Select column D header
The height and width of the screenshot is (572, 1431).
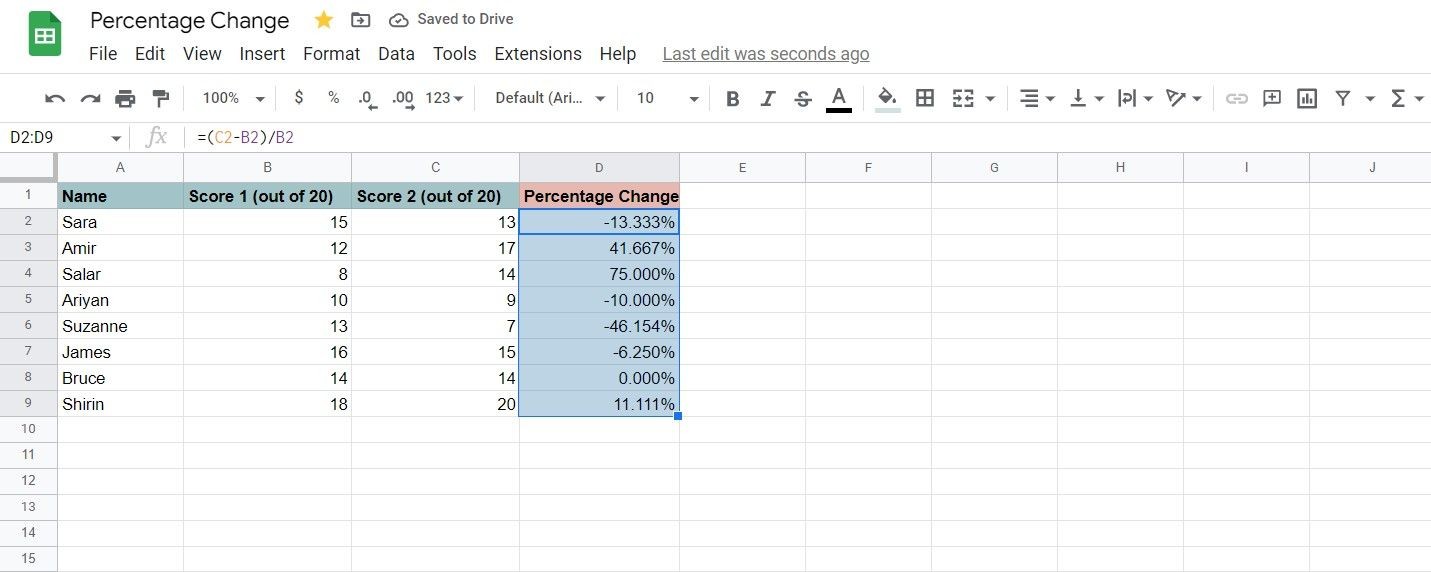599,168
